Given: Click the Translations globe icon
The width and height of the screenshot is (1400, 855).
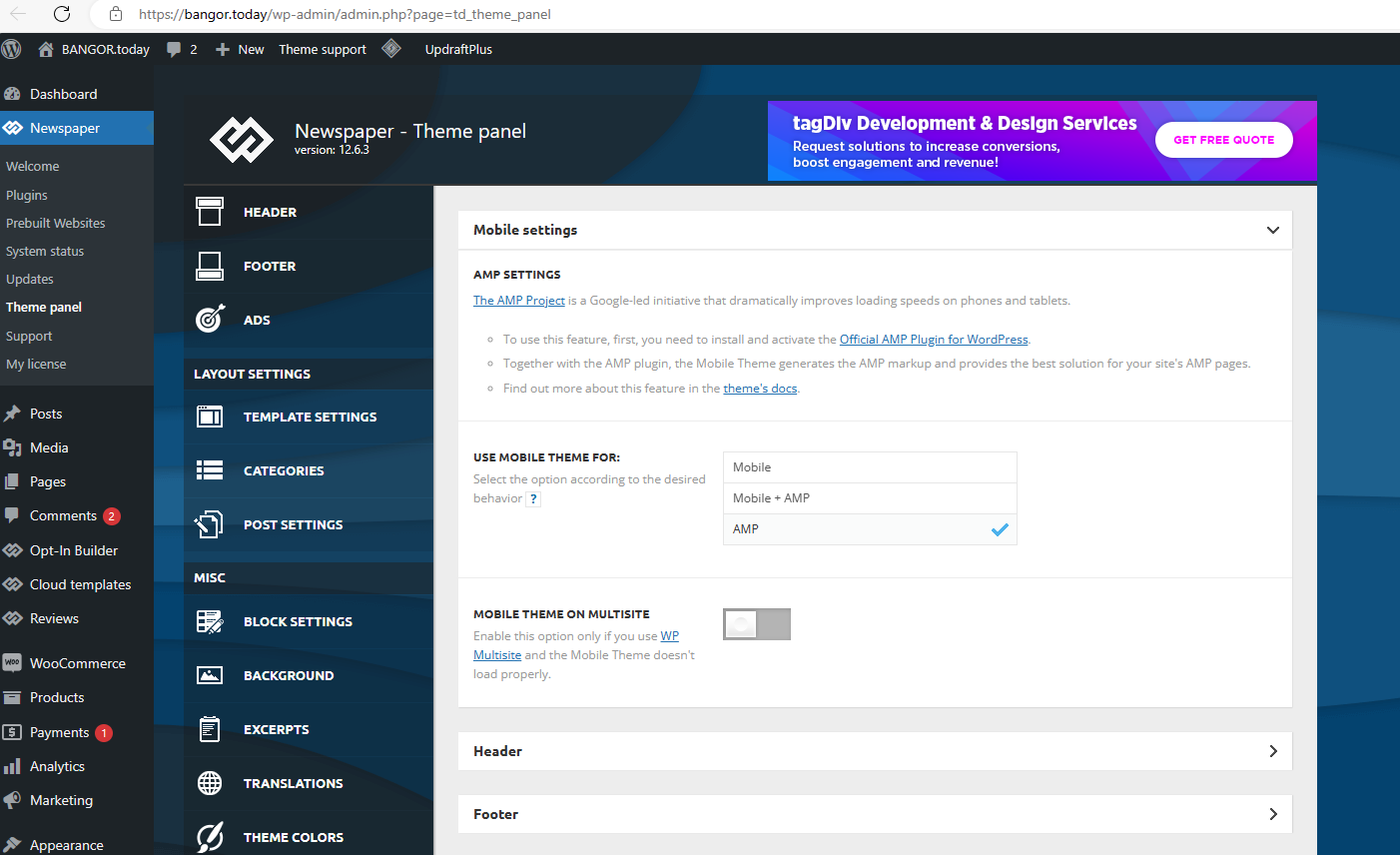Looking at the screenshot, I should coord(210,783).
